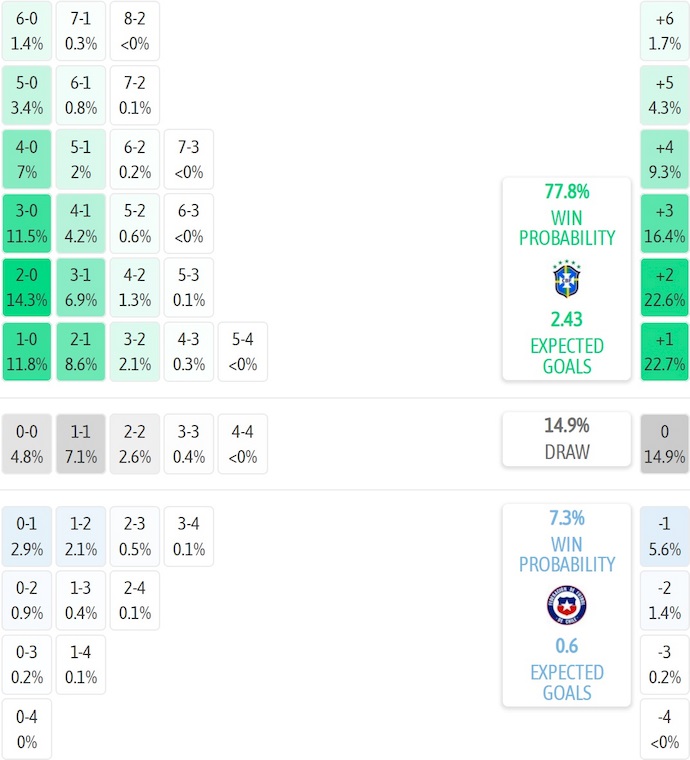Select the 5-4 scoreline tile
Screen dimensions: 690x760
pos(243,352)
